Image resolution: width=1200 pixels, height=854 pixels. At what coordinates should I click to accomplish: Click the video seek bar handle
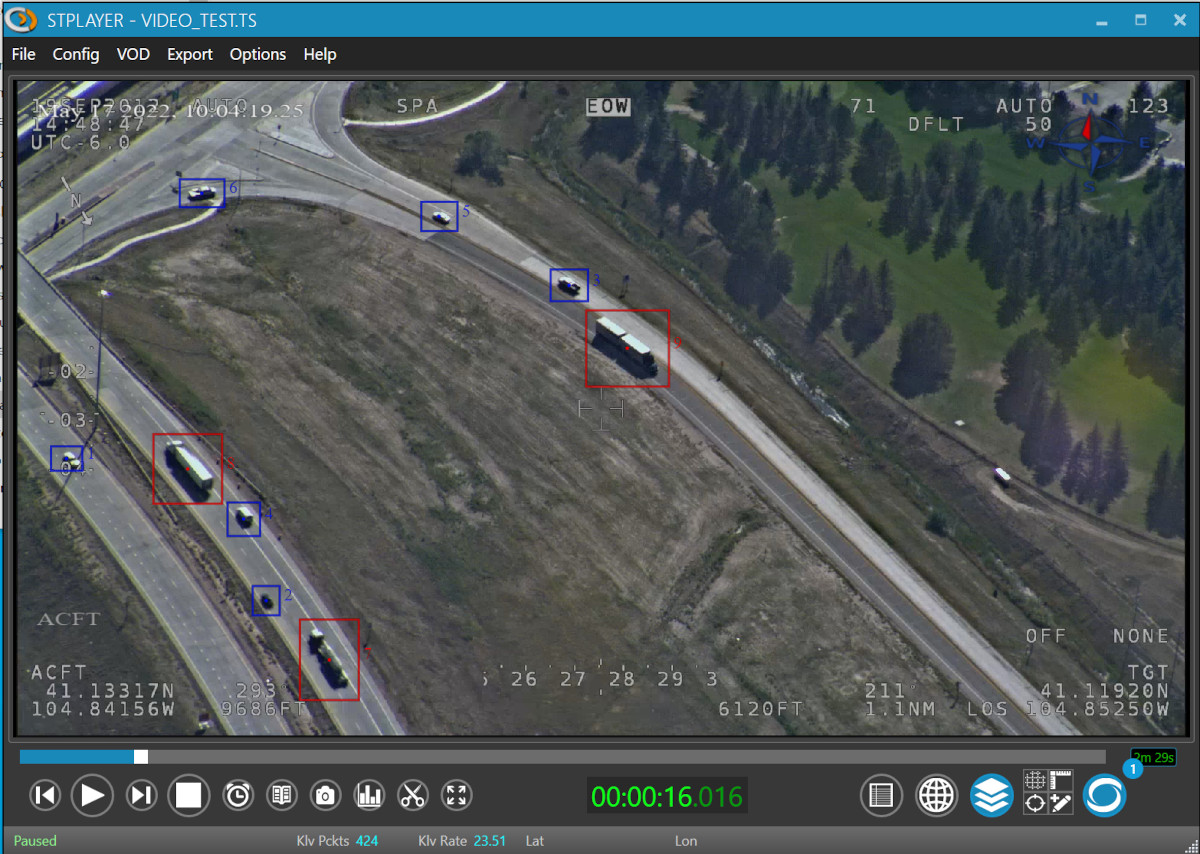click(x=141, y=757)
